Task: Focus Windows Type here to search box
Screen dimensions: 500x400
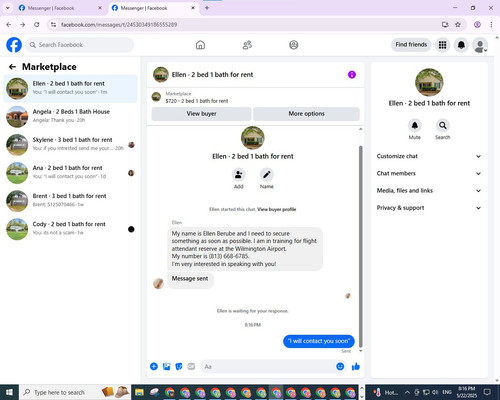Action: 76,392
